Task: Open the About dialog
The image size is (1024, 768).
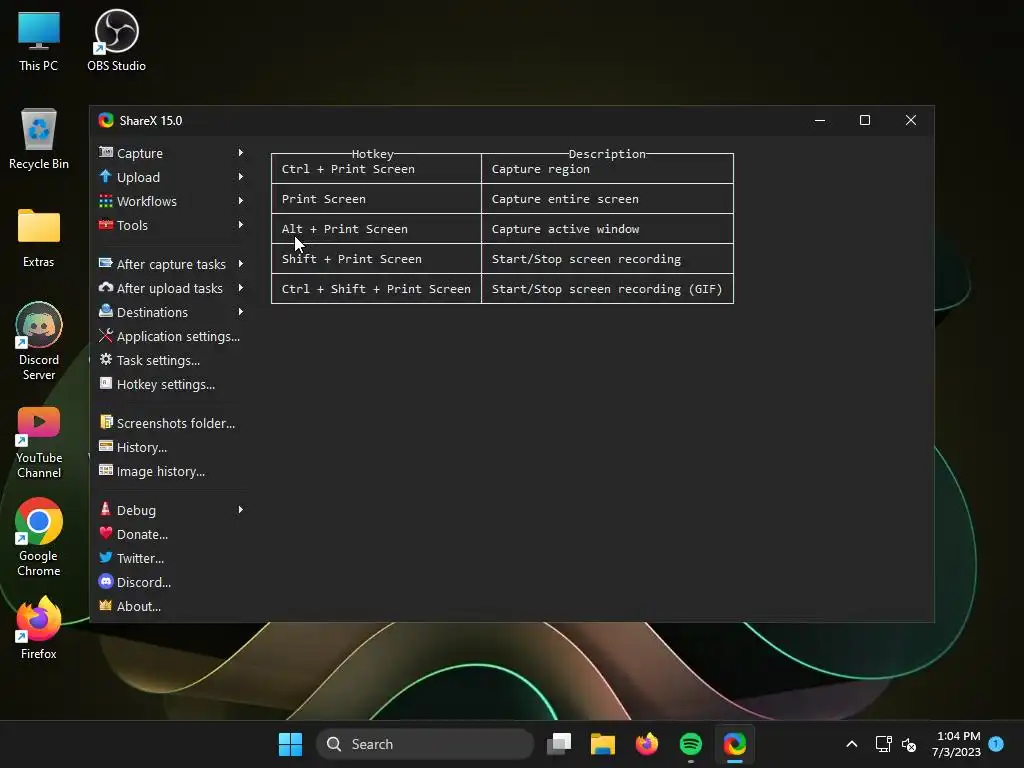Action: click(171, 606)
